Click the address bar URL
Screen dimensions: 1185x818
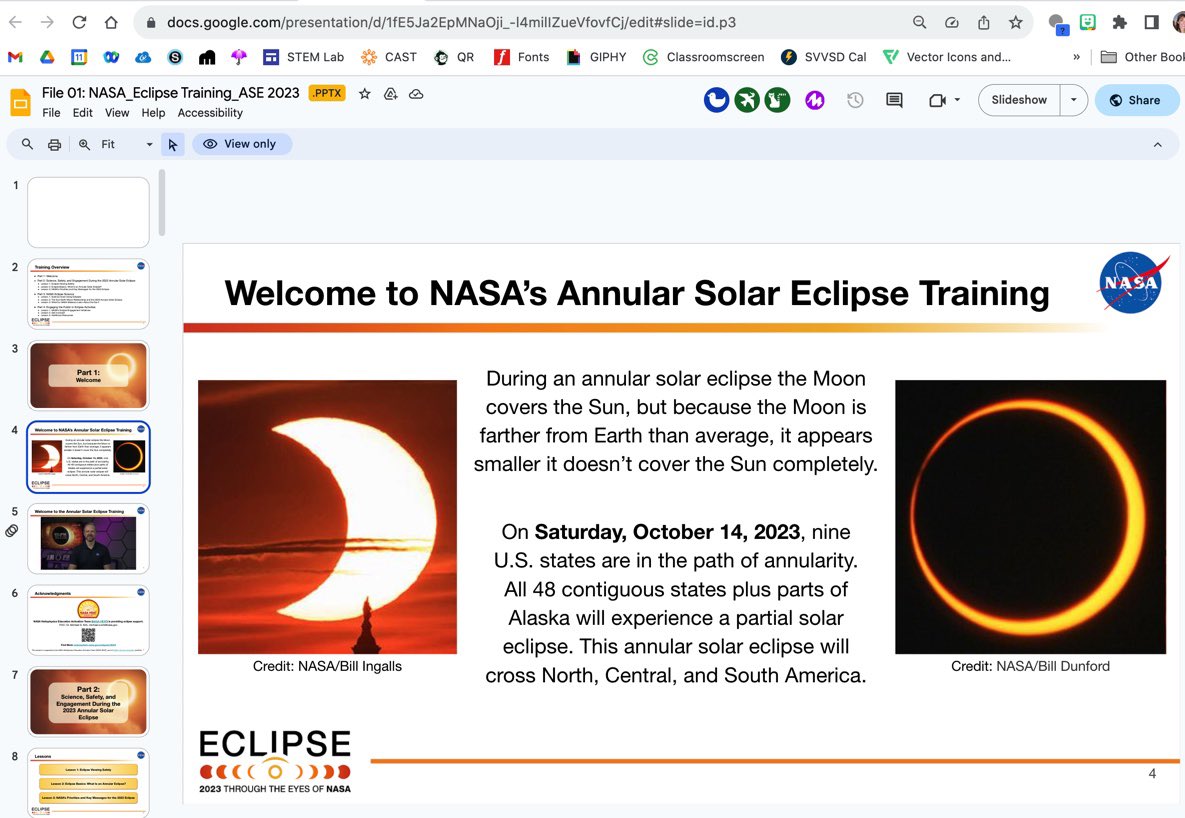click(451, 23)
